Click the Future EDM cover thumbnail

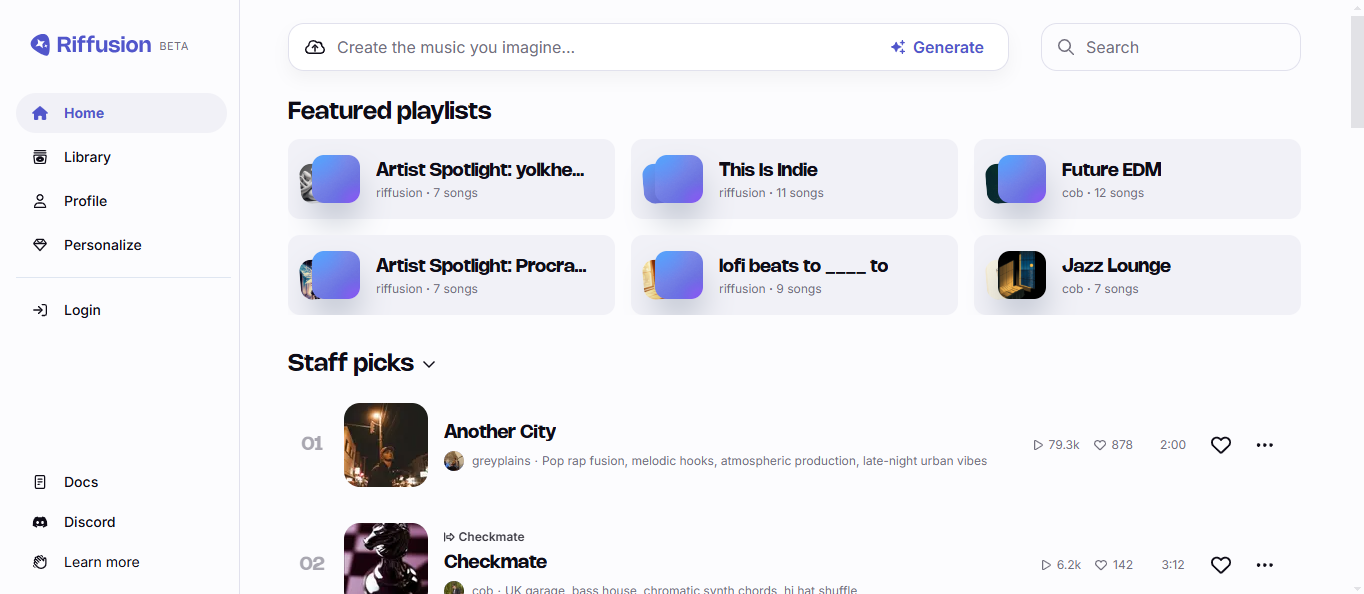click(x=1022, y=179)
